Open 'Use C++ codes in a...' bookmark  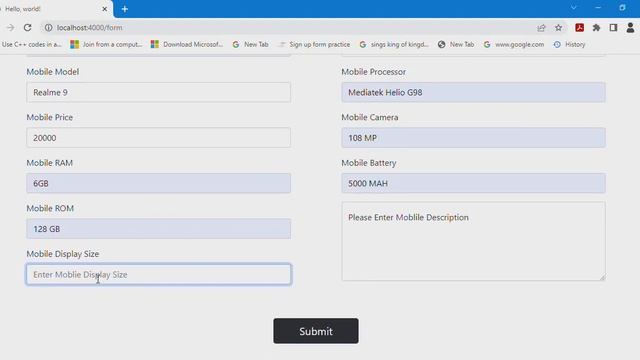[31, 44]
